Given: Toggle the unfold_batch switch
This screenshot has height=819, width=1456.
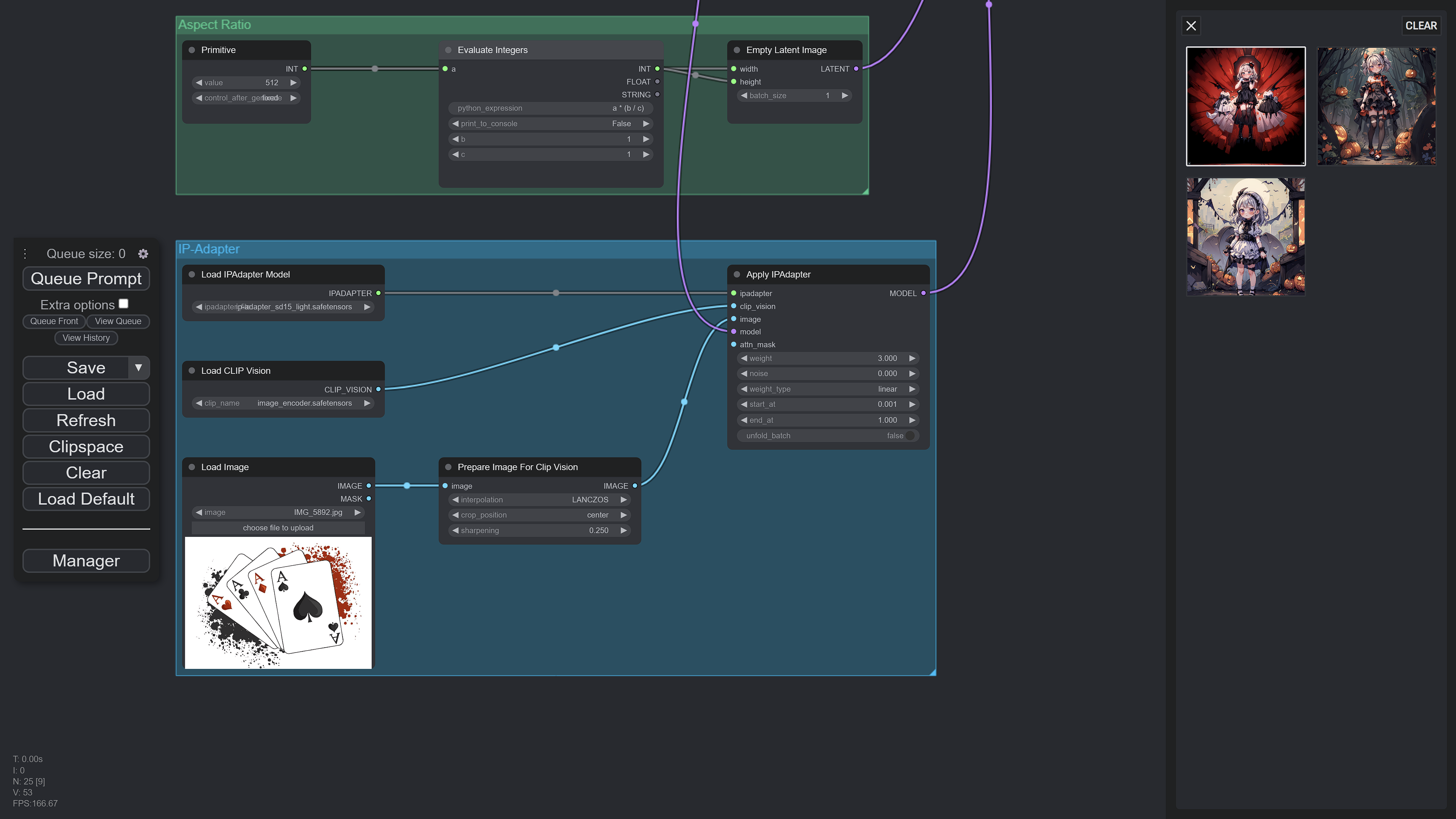Looking at the screenshot, I should pyautogui.click(x=910, y=436).
